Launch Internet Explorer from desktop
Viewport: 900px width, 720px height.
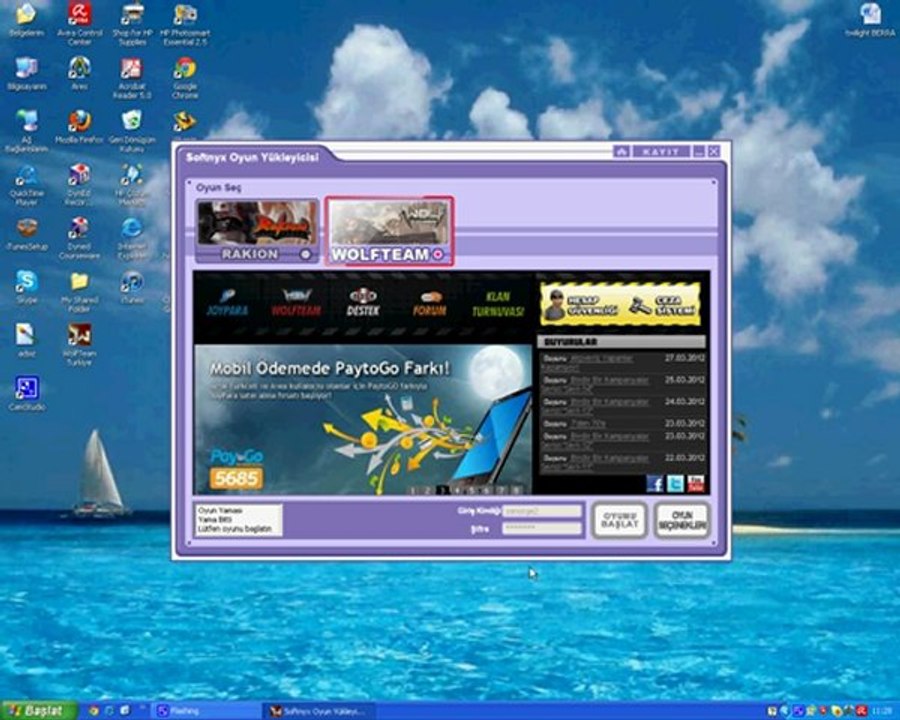(x=132, y=238)
